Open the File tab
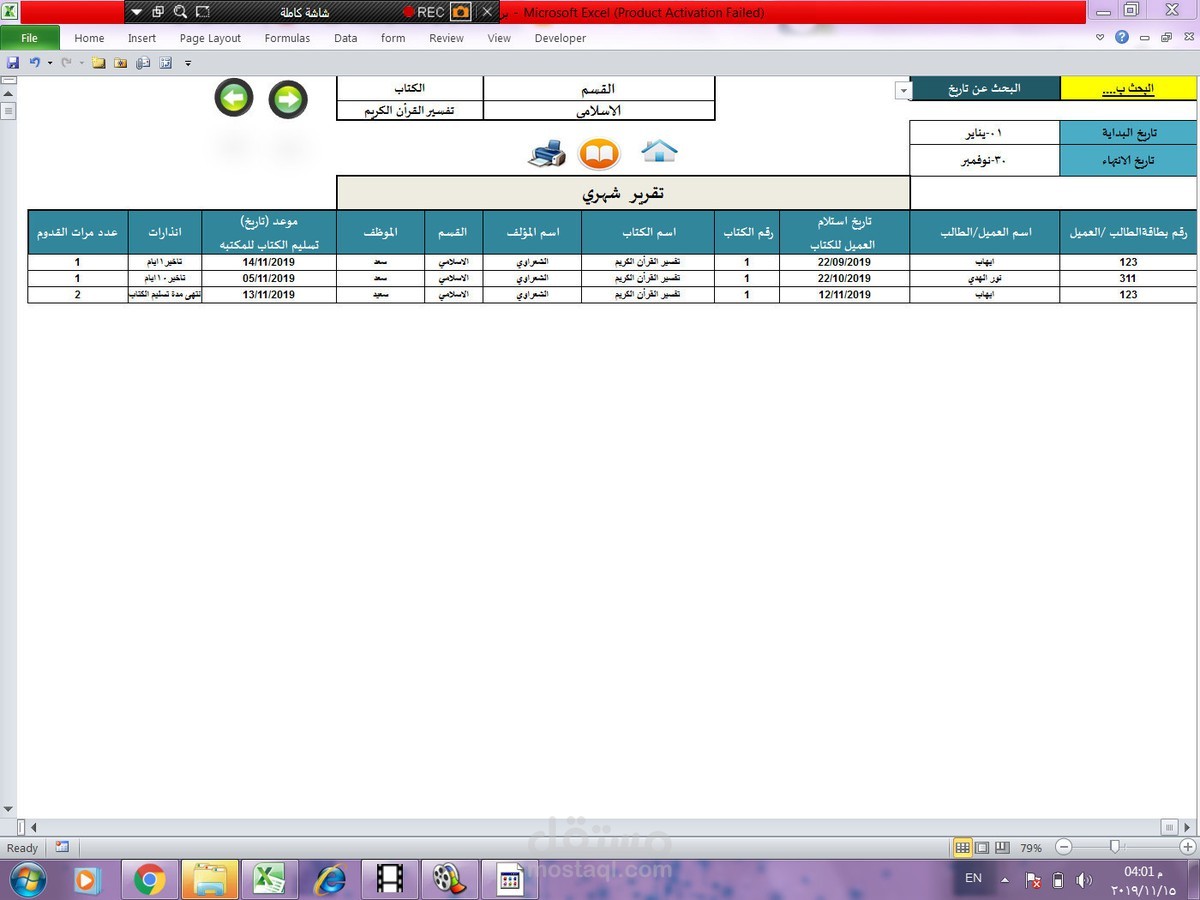The height and width of the screenshot is (900, 1200). (29, 38)
